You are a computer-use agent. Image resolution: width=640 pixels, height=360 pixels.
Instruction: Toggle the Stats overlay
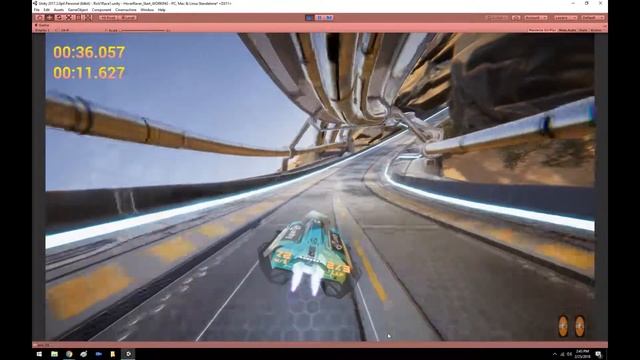(583, 30)
